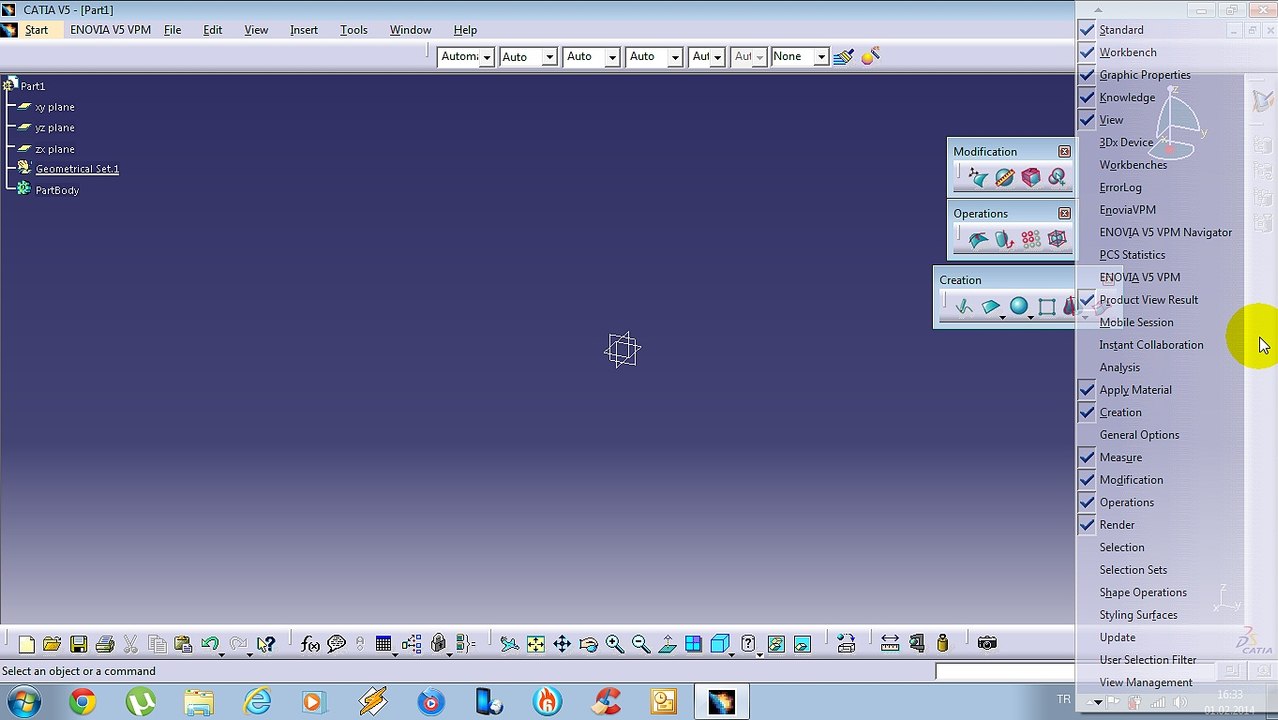Click the Undo arrow icon
Screen dimensions: 1278x720
[x=209, y=644]
